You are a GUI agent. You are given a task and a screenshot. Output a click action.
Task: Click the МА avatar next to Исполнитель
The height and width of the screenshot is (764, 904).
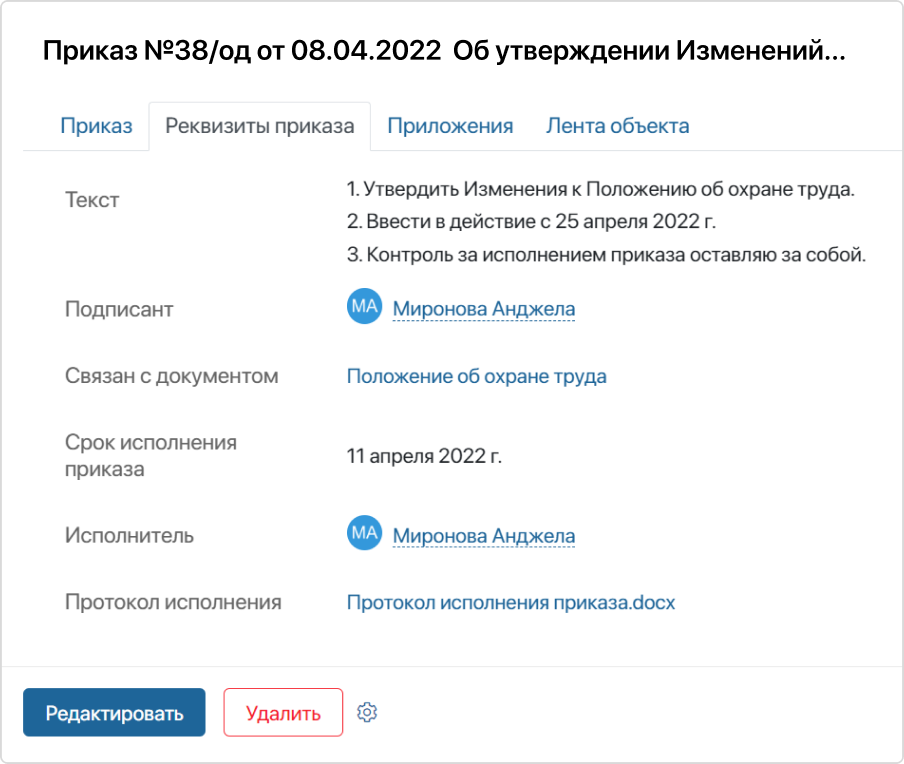[x=364, y=534]
